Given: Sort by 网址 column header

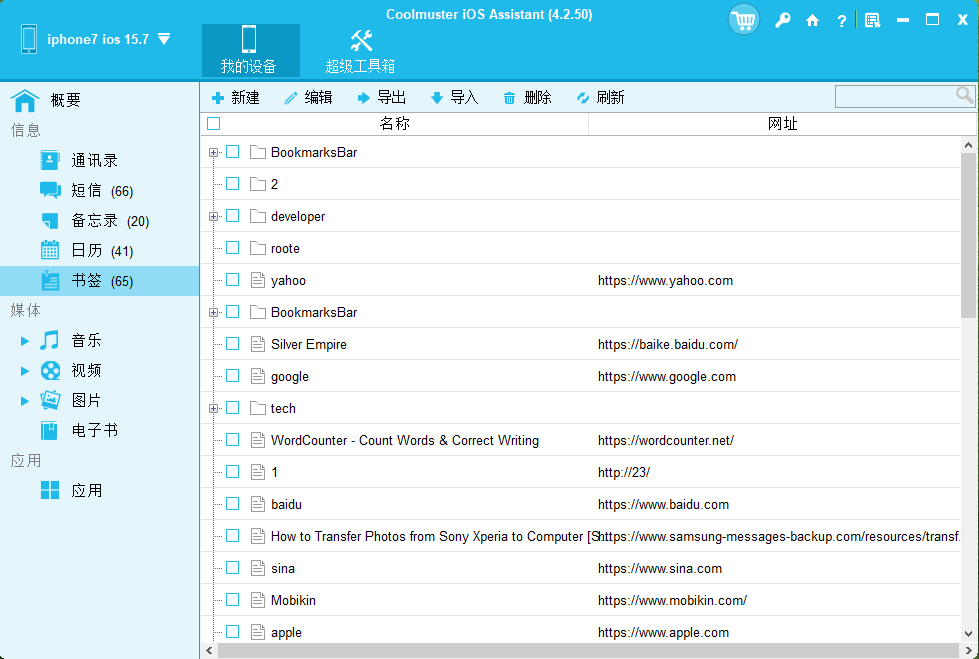Looking at the screenshot, I should click(782, 124).
